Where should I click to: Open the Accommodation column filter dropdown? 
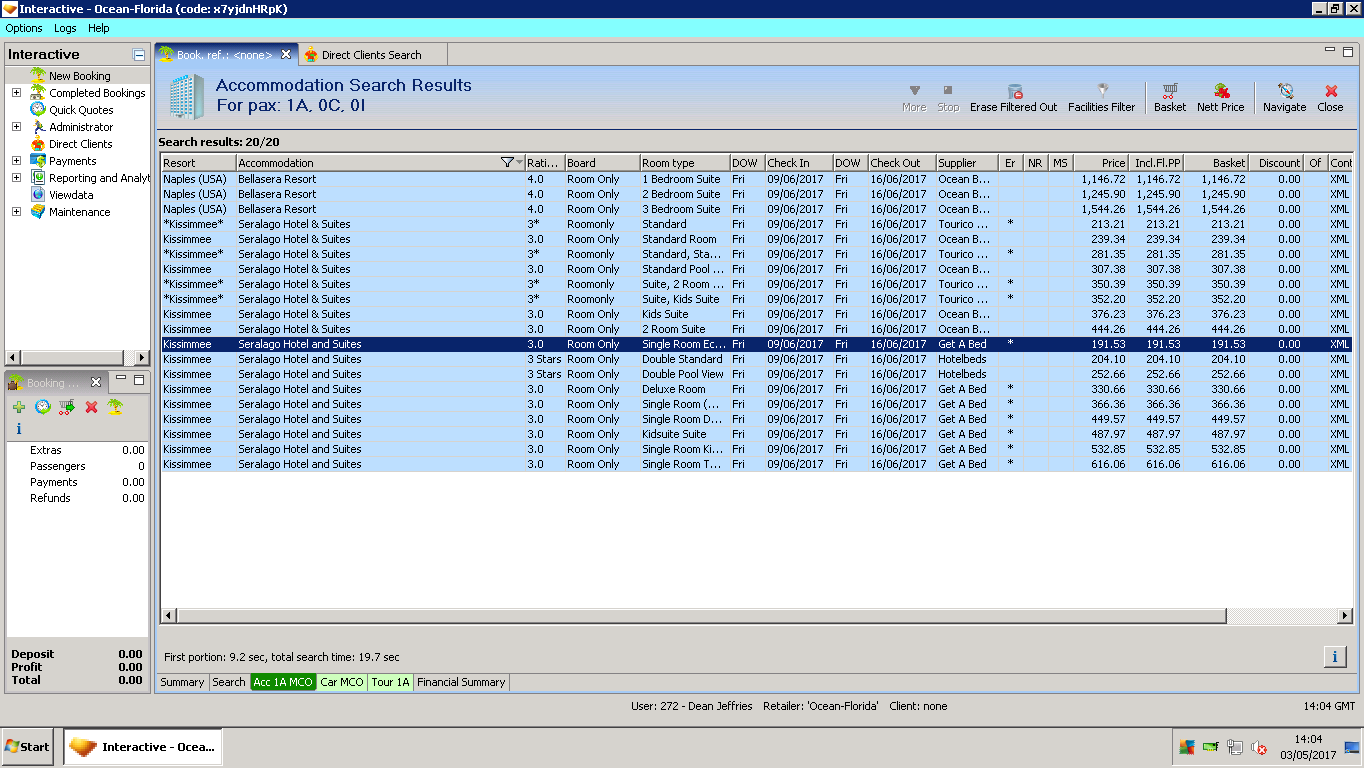point(511,163)
